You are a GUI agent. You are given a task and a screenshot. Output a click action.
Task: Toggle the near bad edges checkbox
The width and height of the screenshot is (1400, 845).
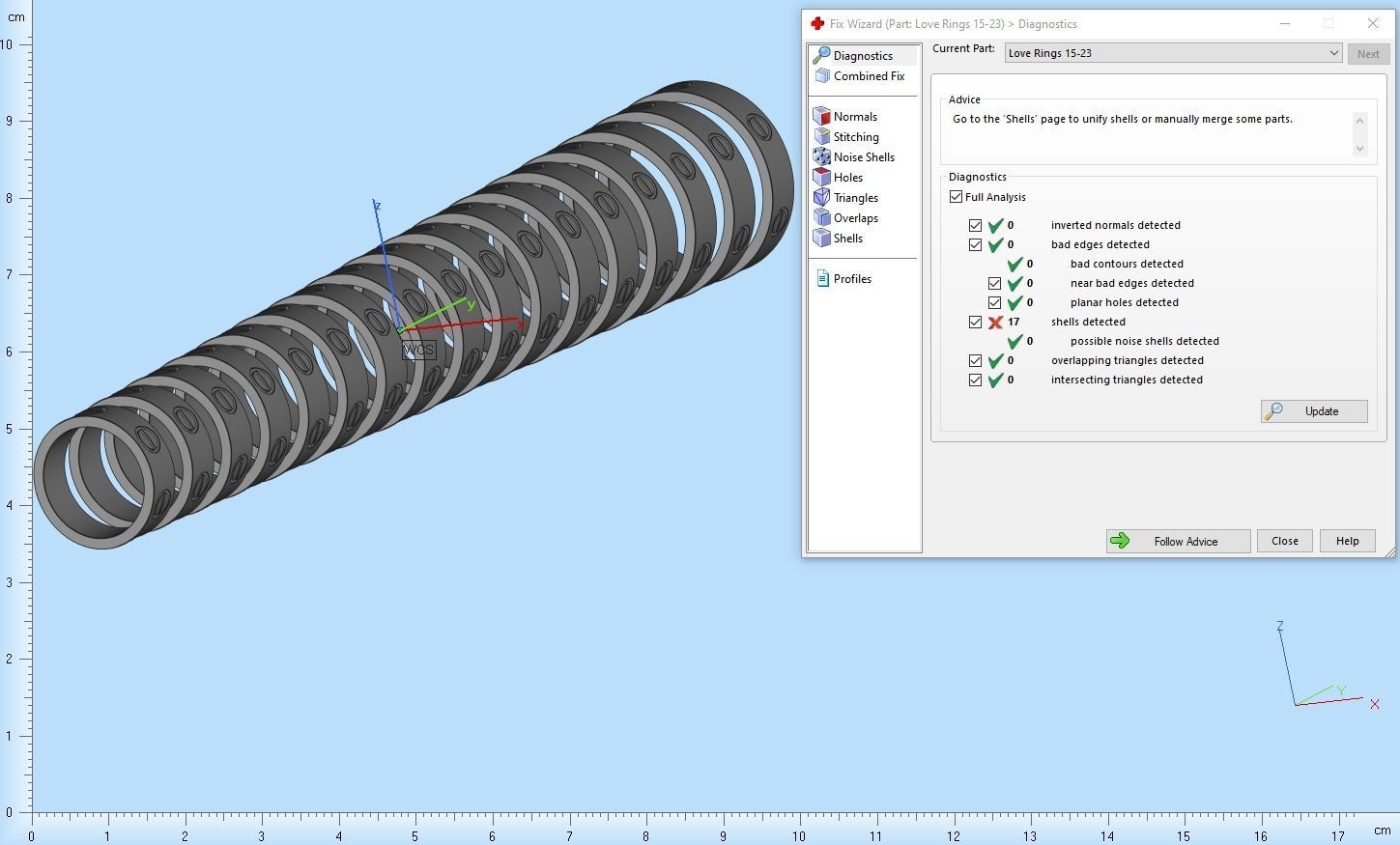994,283
